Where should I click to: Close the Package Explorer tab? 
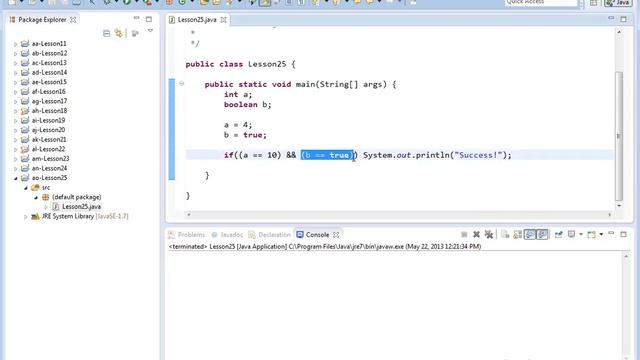point(73,20)
